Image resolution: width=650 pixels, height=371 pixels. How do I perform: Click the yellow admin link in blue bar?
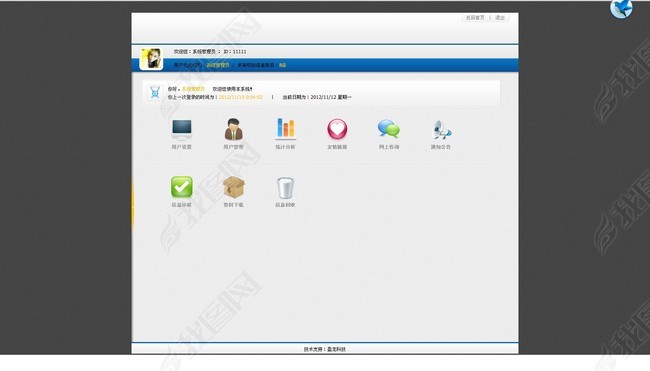point(218,65)
